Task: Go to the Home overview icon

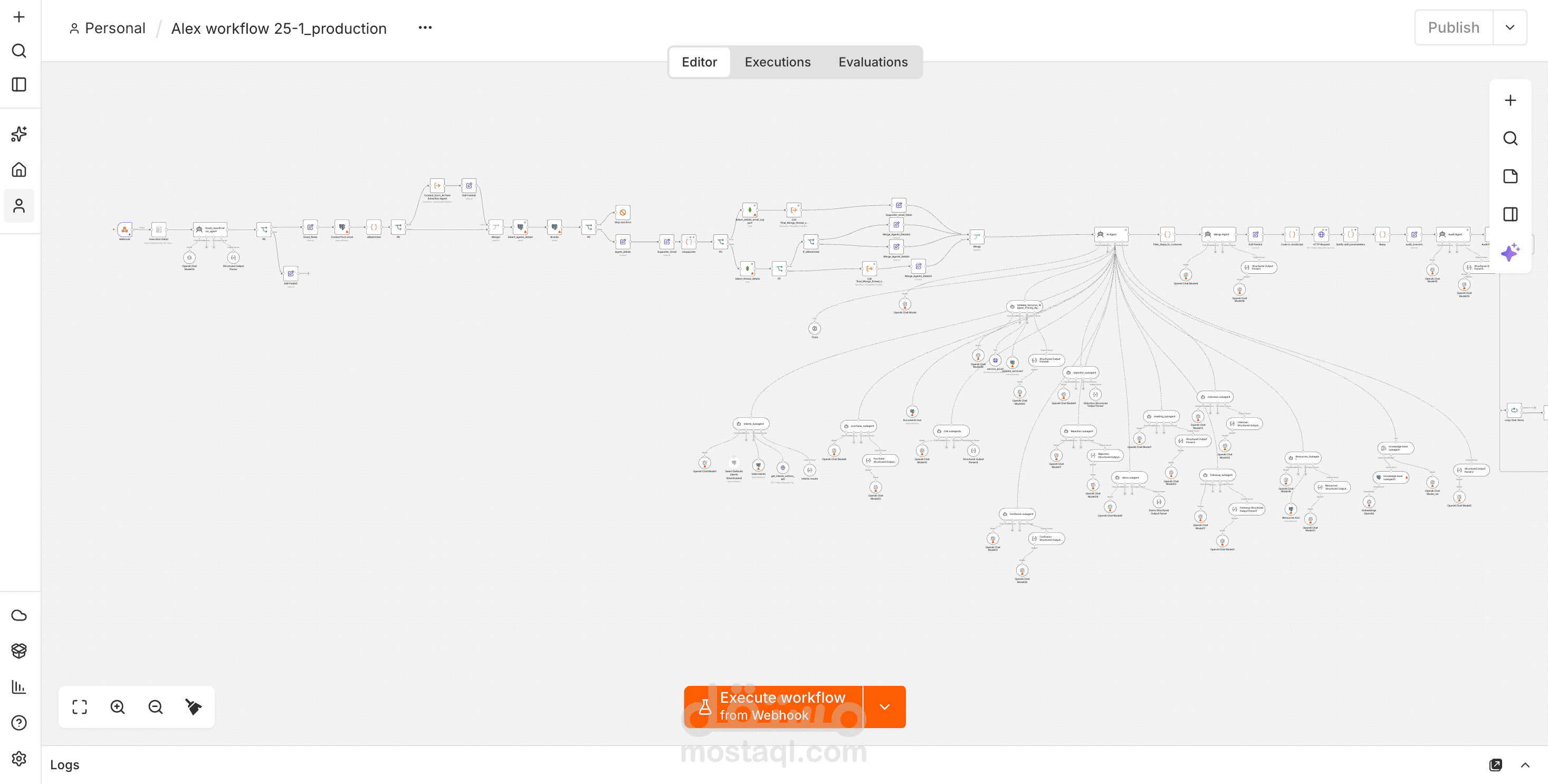Action: (x=19, y=170)
